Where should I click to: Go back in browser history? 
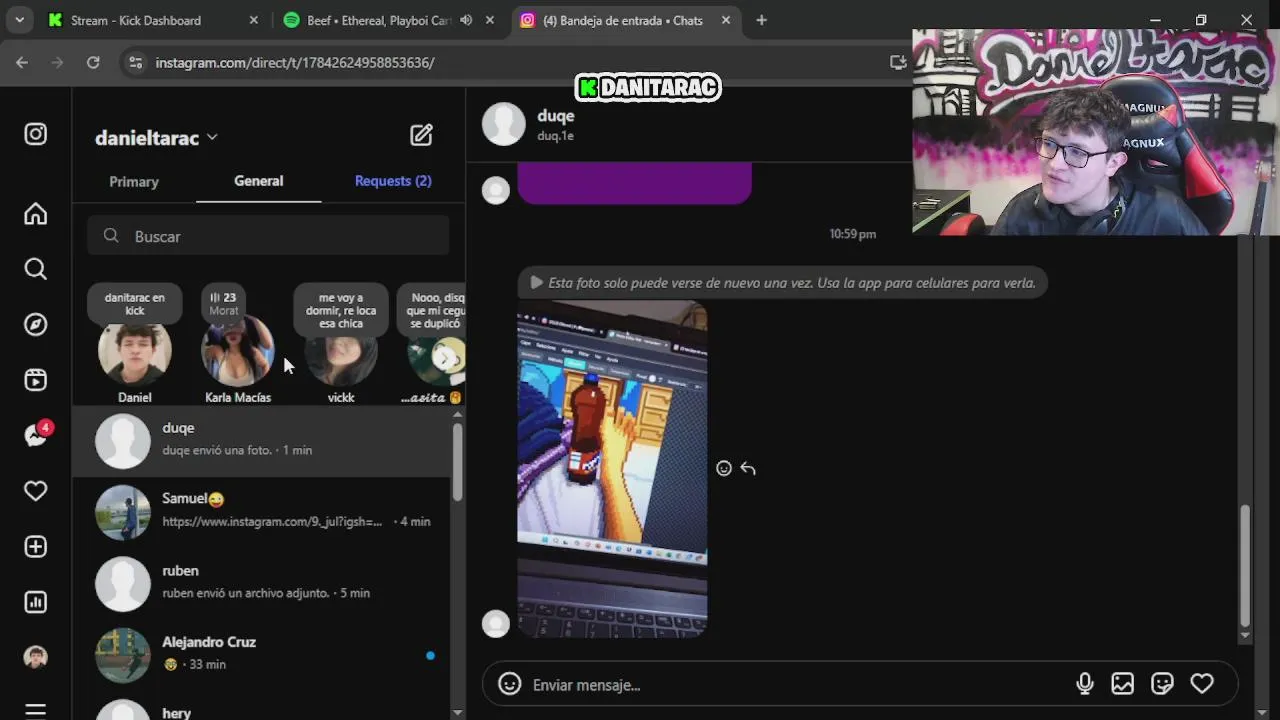tap(22, 62)
